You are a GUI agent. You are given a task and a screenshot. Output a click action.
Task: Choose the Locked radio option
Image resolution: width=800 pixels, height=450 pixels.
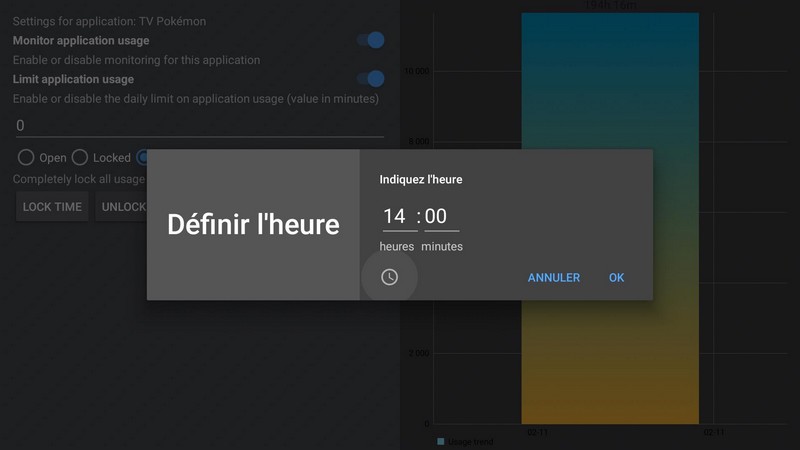pyautogui.click(x=80, y=158)
